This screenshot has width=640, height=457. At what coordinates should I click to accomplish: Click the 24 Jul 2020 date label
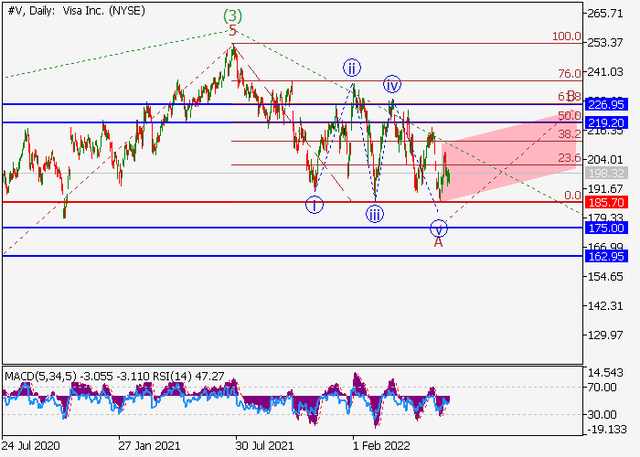coord(31,446)
